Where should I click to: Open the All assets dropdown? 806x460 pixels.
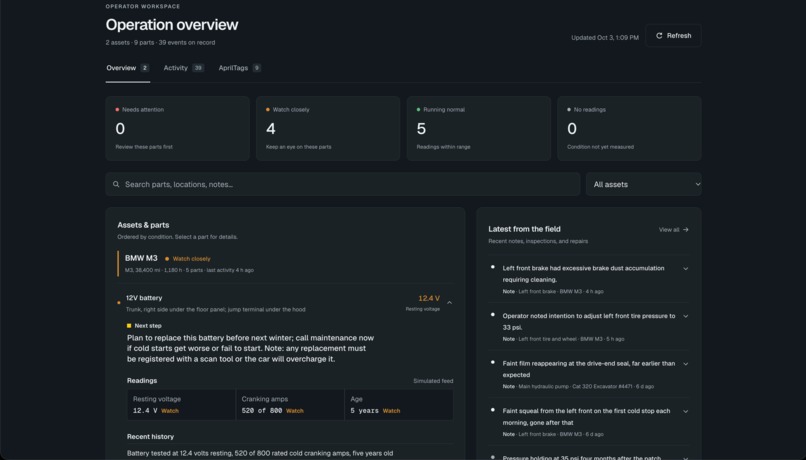pos(644,185)
